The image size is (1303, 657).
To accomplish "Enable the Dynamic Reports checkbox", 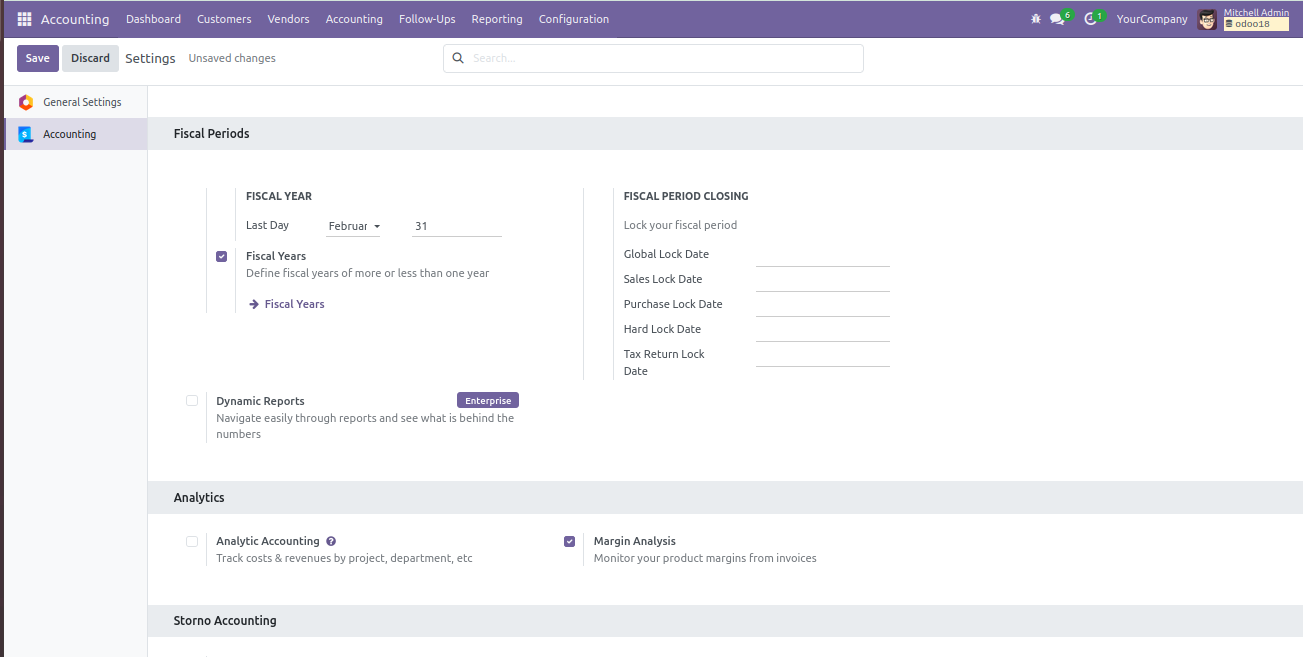I will click(192, 400).
